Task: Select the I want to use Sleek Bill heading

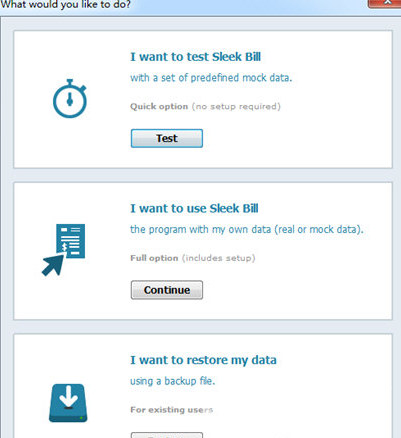Action: pyautogui.click(x=194, y=208)
